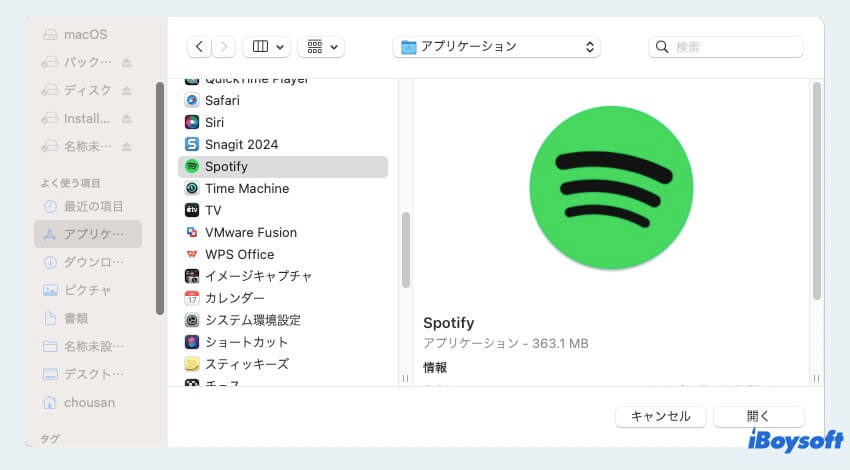Go back with the left chevron button

pos(199,47)
